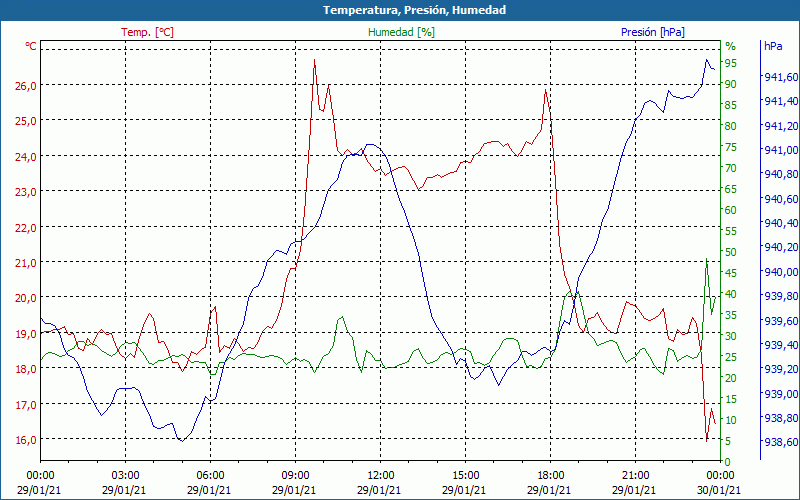Click the '25' humidity axis value
Image resolution: width=800 pixels, height=500 pixels.
[x=731, y=357]
